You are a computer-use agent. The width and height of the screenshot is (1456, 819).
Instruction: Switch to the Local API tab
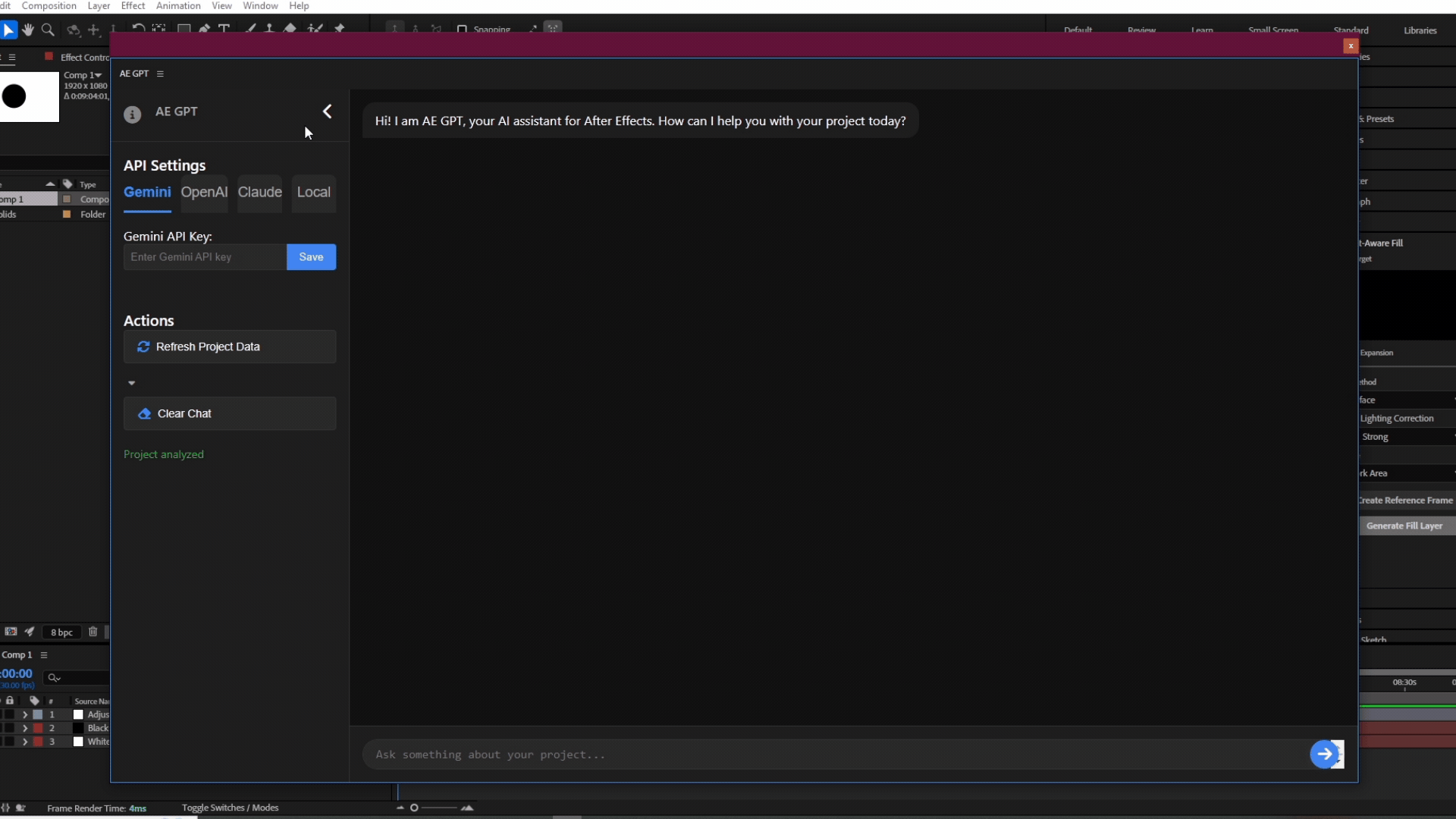coord(314,193)
